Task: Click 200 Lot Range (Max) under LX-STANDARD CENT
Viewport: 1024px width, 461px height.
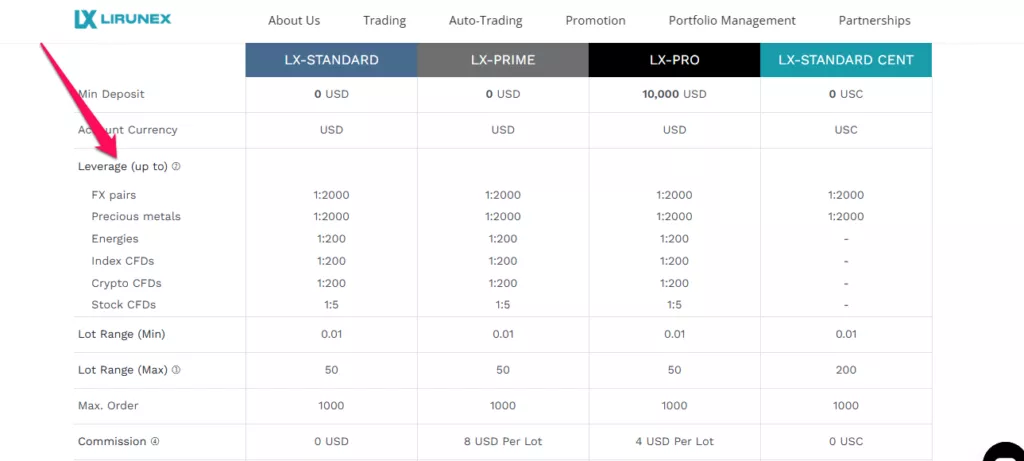Action: tap(846, 370)
